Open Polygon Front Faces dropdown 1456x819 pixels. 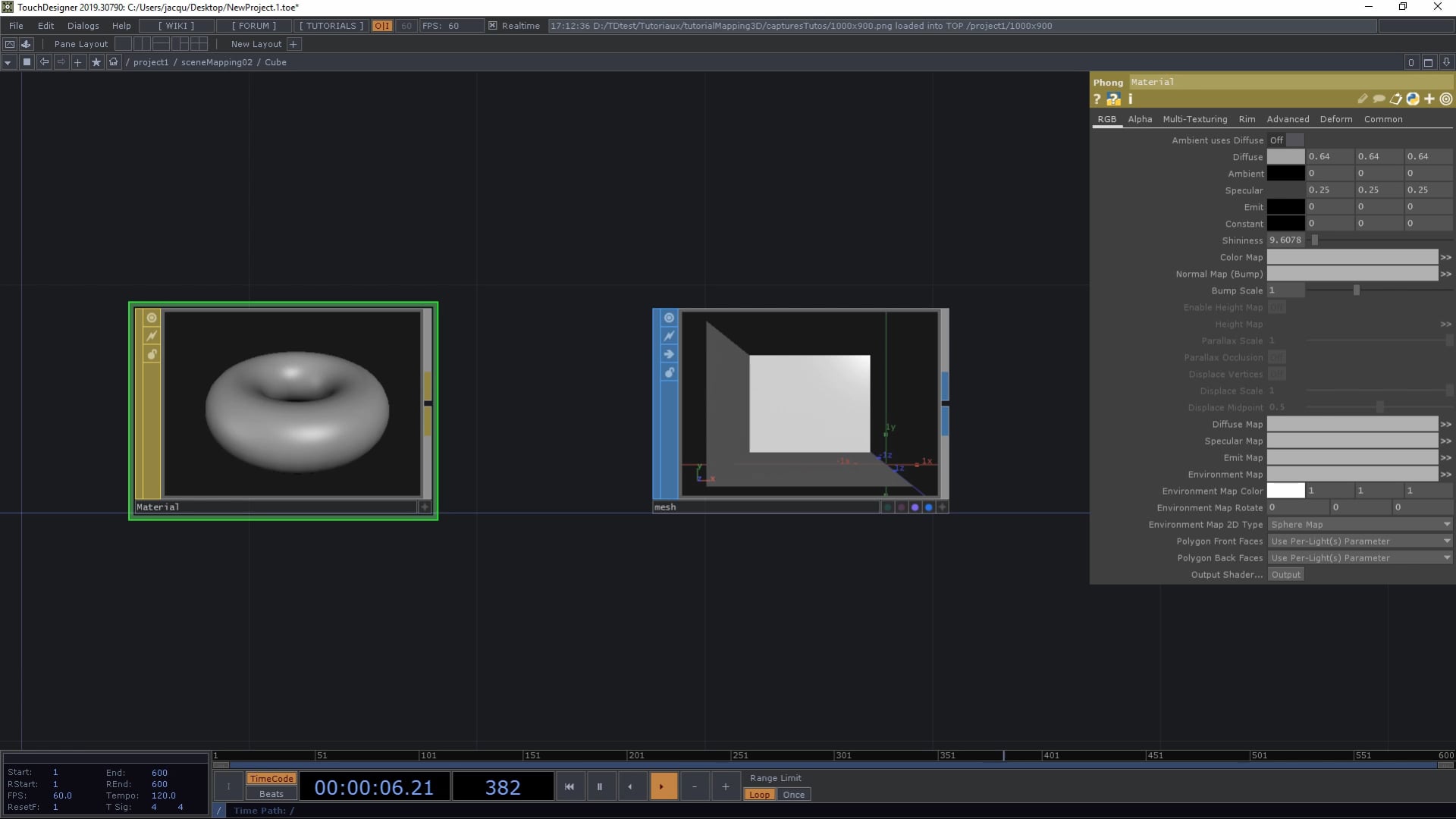tap(1360, 541)
